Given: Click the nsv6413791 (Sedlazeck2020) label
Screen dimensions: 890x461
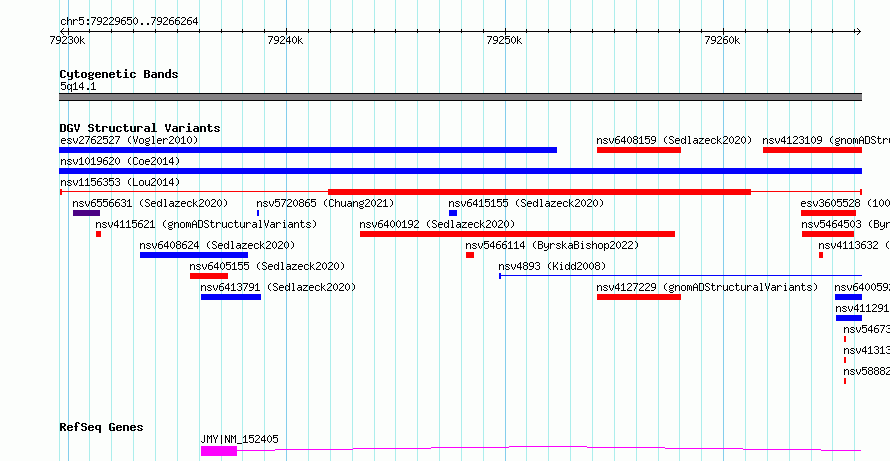Looking at the screenshot, I should pos(278,287).
